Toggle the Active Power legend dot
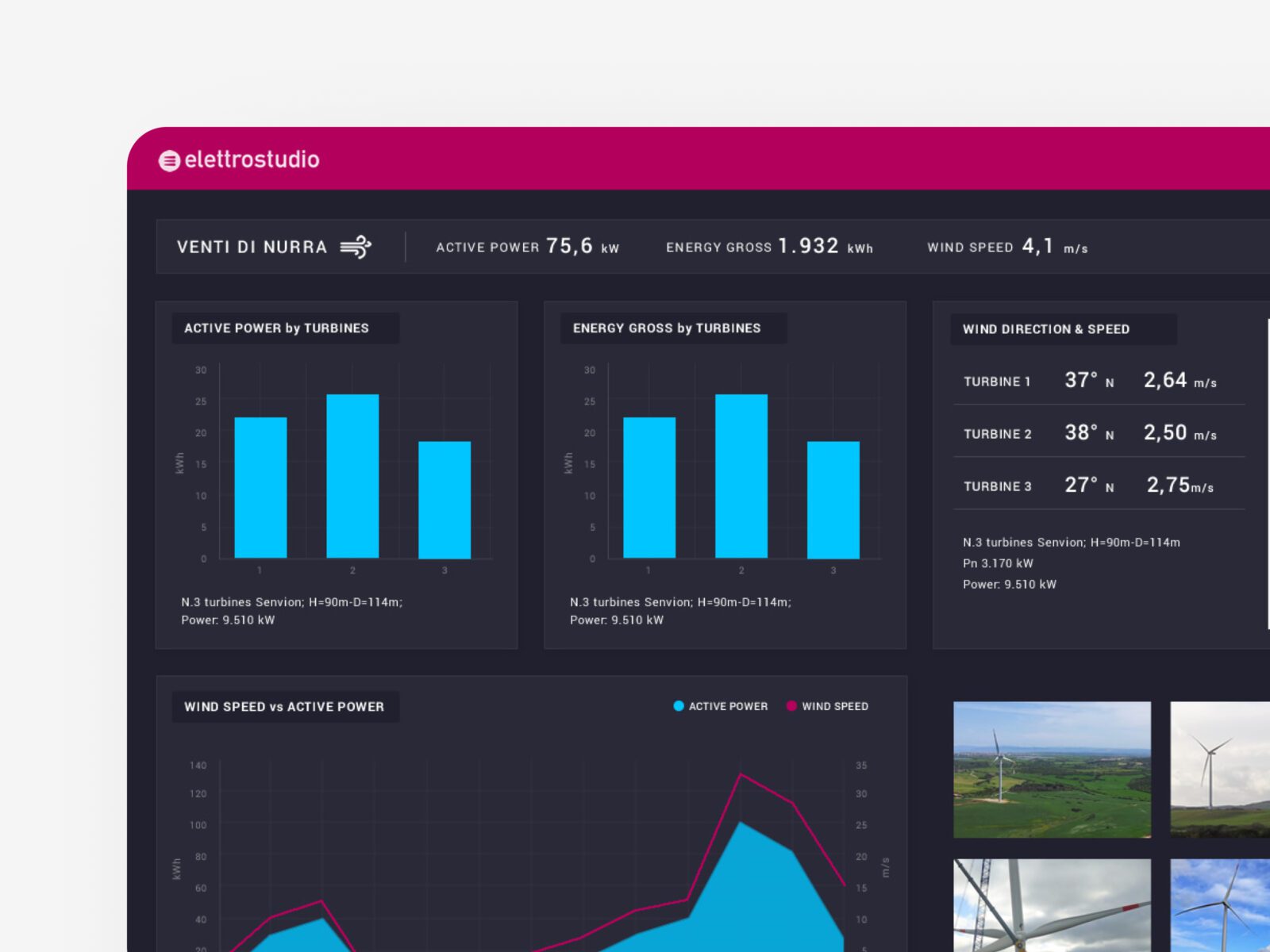This screenshot has width=1270, height=952. point(679,706)
